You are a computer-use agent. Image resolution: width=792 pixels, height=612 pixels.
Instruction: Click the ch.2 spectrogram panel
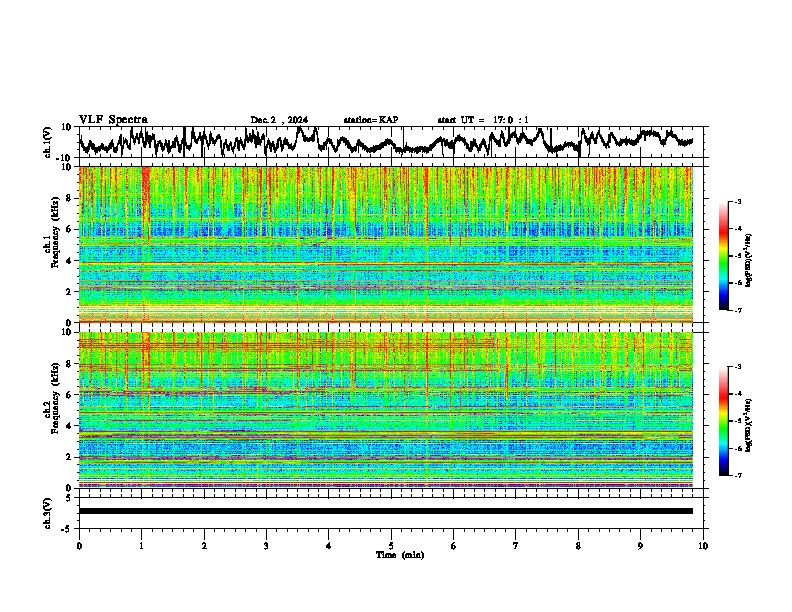point(386,410)
